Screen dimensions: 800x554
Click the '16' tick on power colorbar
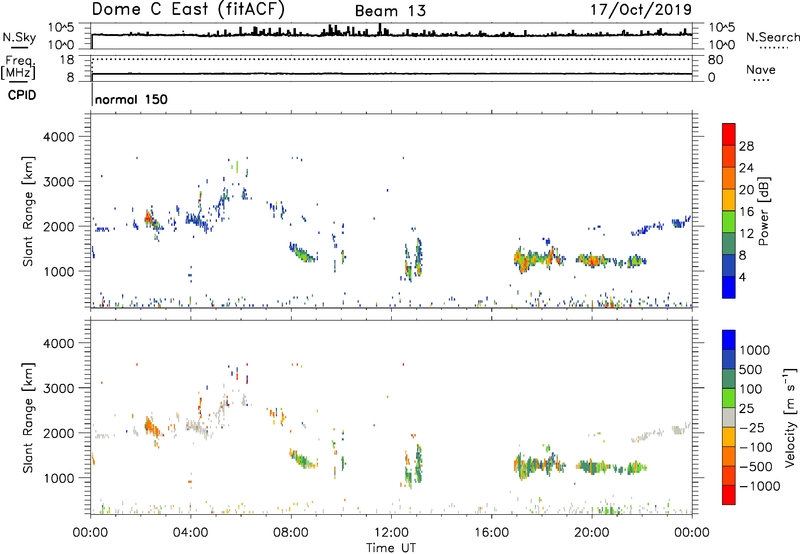point(746,212)
